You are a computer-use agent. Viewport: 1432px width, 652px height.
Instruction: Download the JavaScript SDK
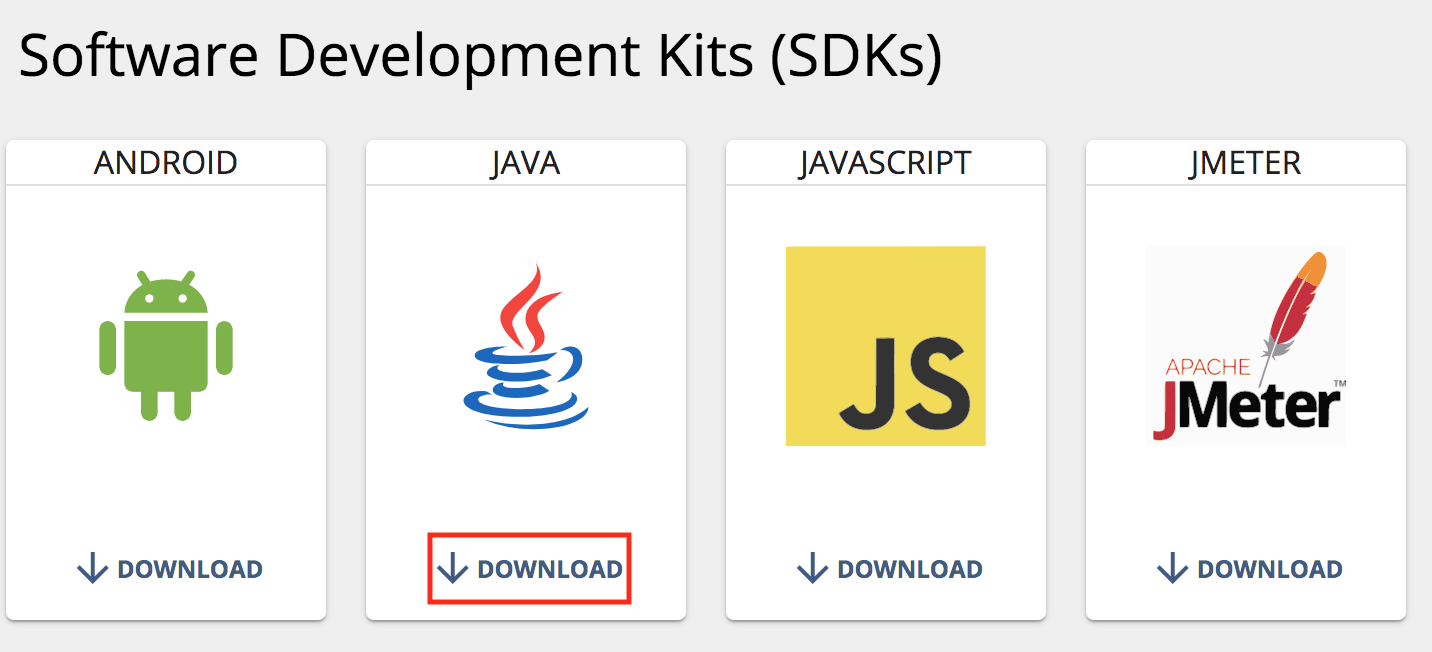pyautogui.click(x=890, y=569)
